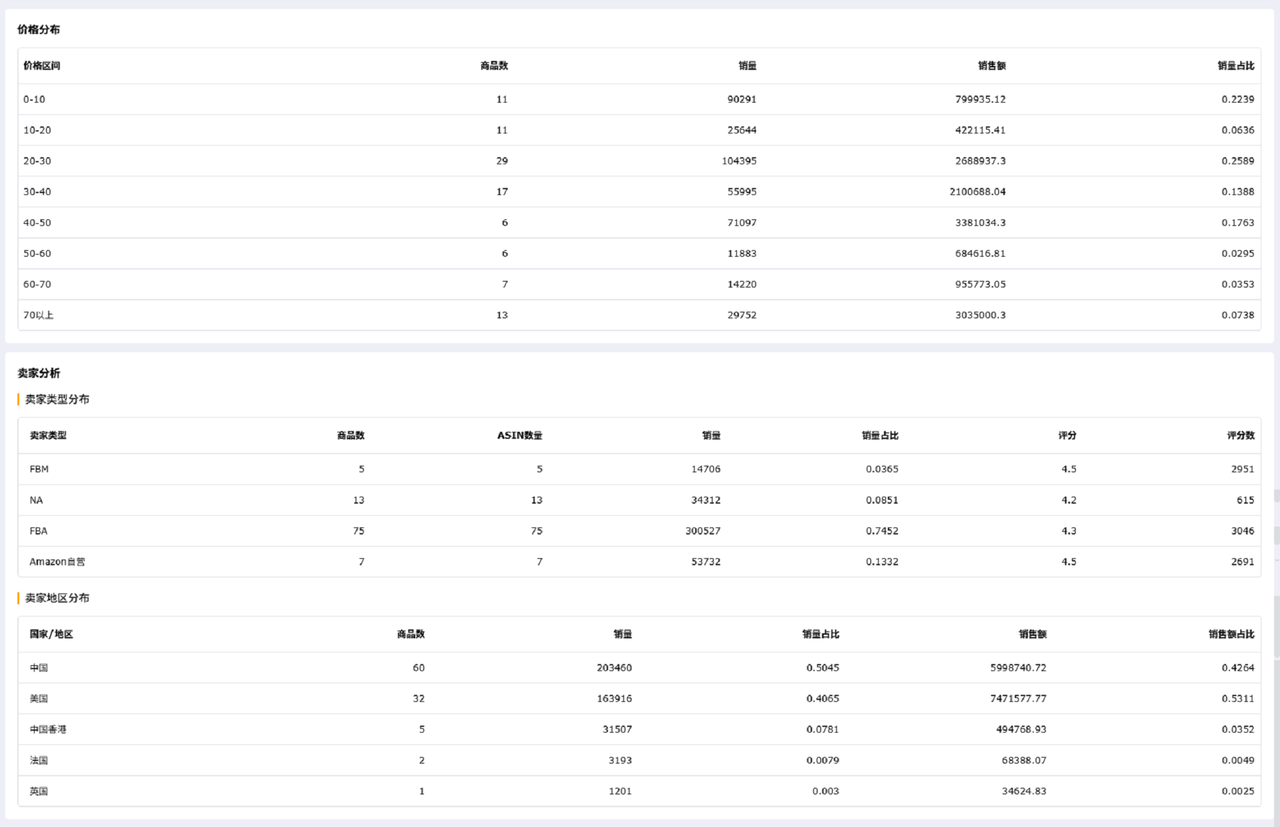
Task: Select the rating count value 2951
Action: coord(1243,469)
